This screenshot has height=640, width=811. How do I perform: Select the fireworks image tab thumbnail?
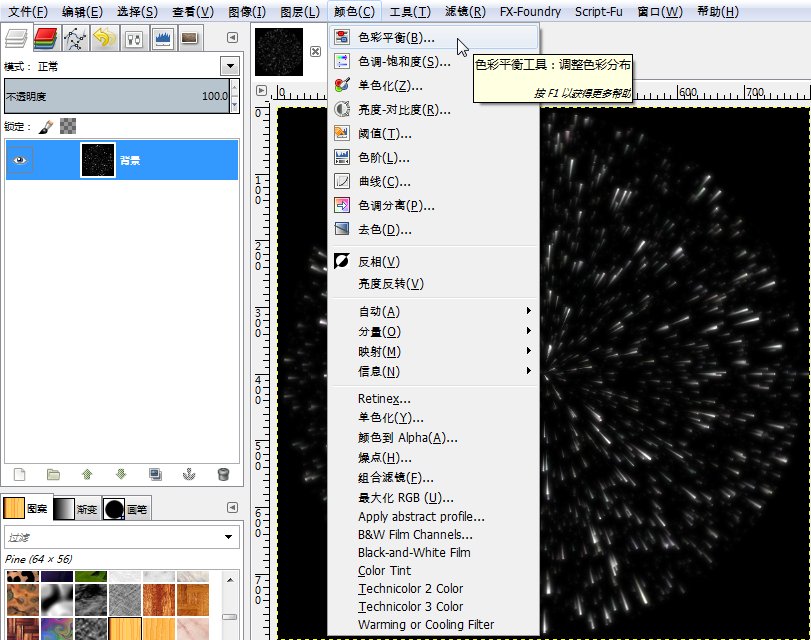tap(279, 52)
